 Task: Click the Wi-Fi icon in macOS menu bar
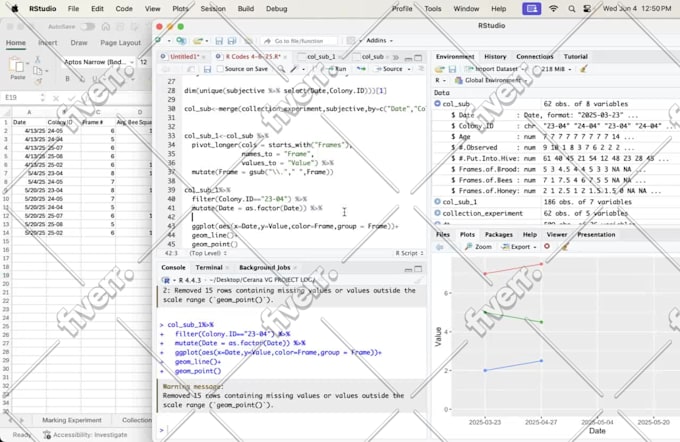click(x=553, y=9)
